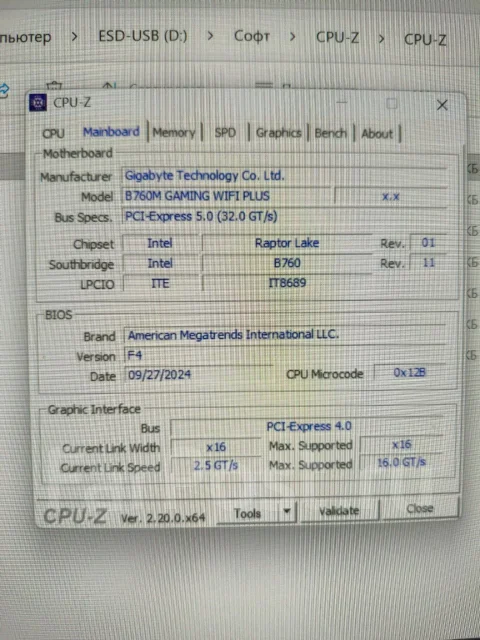Screen dimensions: 480x640
Task: Click the Raptor Lake chipset value
Action: (x=287, y=243)
